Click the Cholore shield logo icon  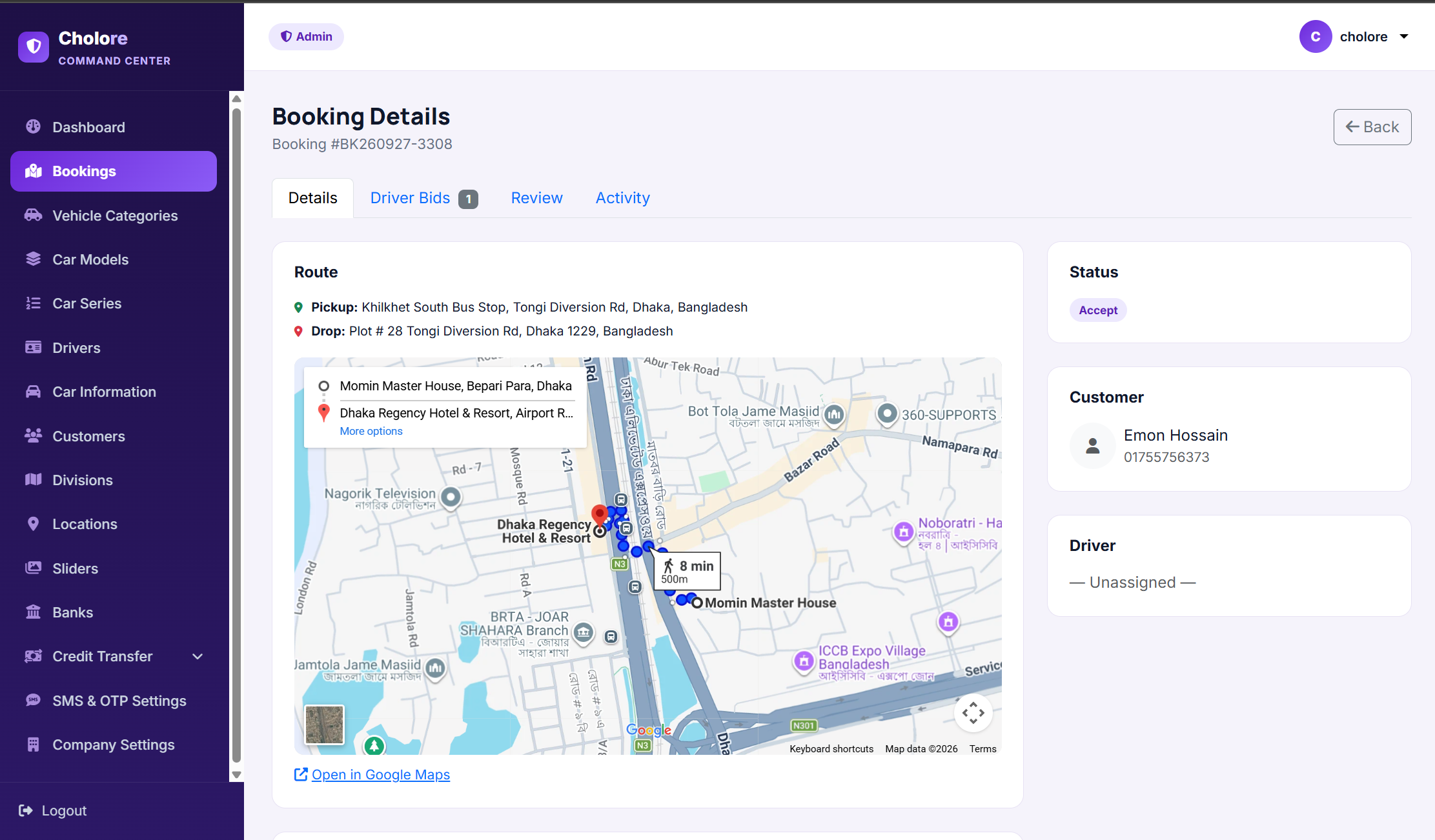click(34, 47)
